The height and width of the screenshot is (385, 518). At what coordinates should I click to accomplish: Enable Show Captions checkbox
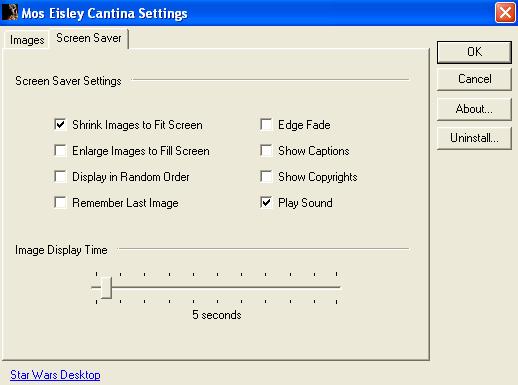[x=266, y=151]
